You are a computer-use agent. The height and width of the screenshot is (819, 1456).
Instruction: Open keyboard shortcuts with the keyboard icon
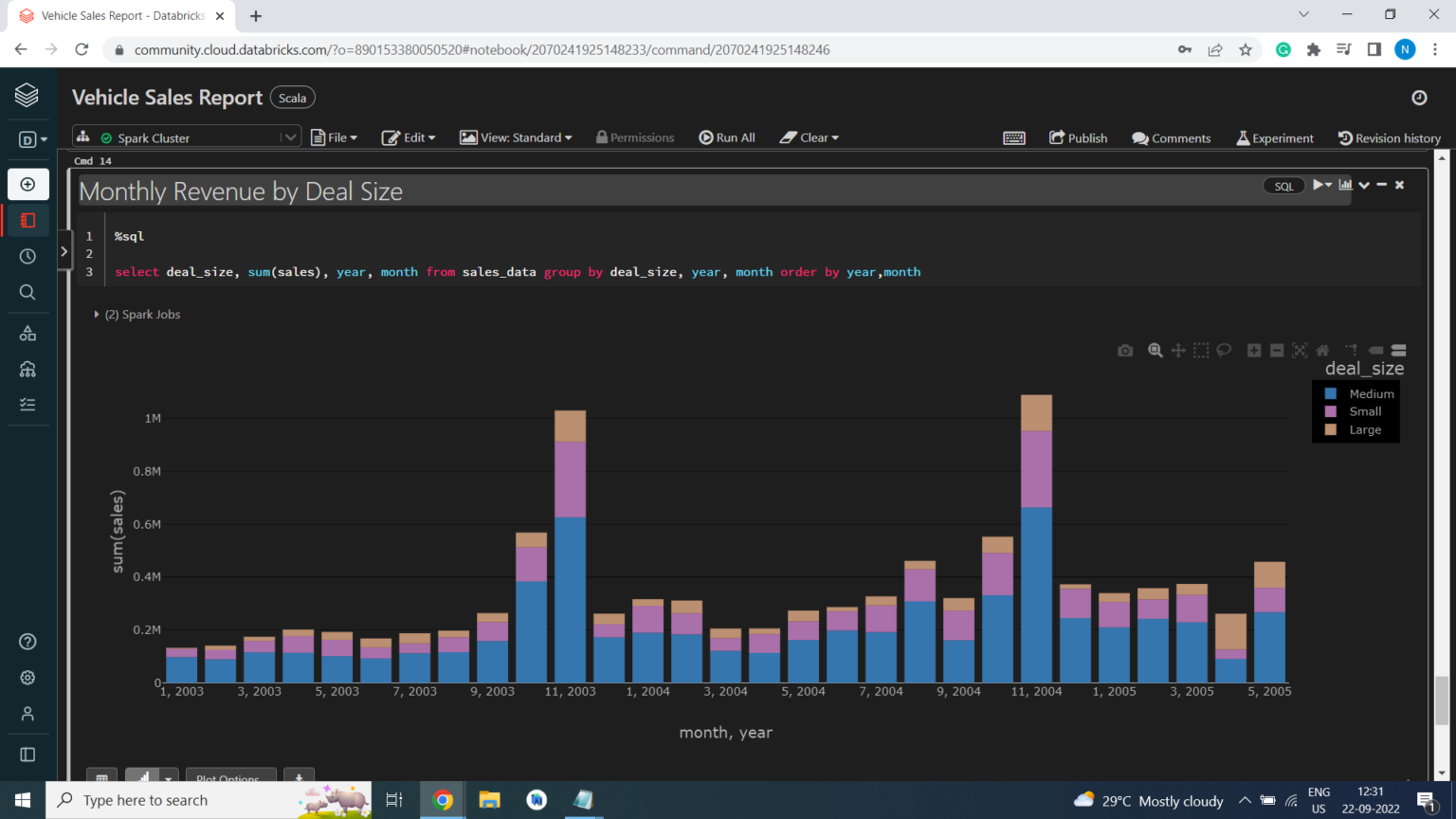pos(1014,137)
